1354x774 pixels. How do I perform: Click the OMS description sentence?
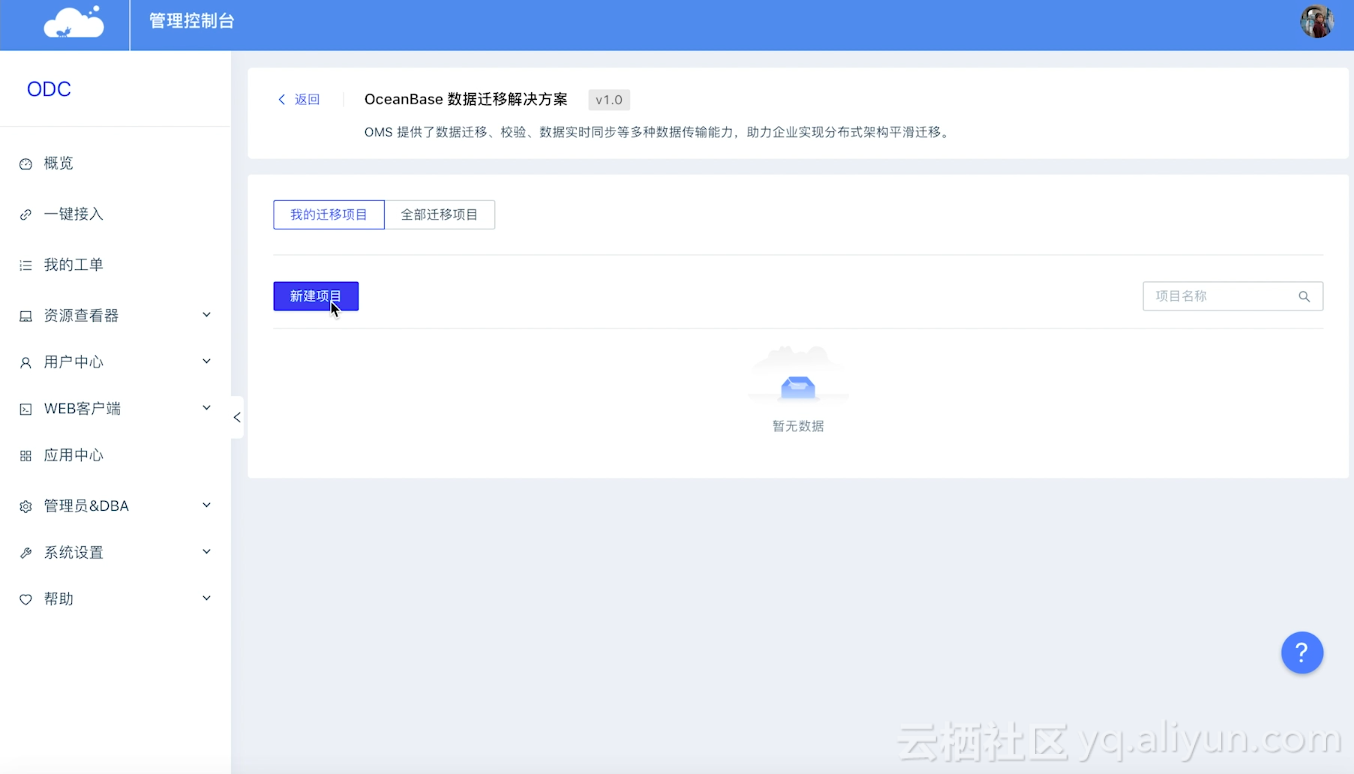click(x=657, y=132)
